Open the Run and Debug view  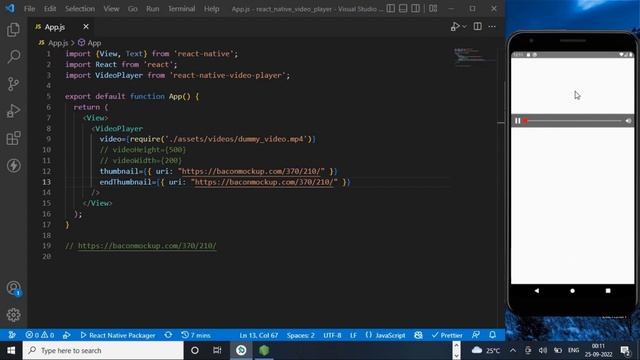(13, 111)
